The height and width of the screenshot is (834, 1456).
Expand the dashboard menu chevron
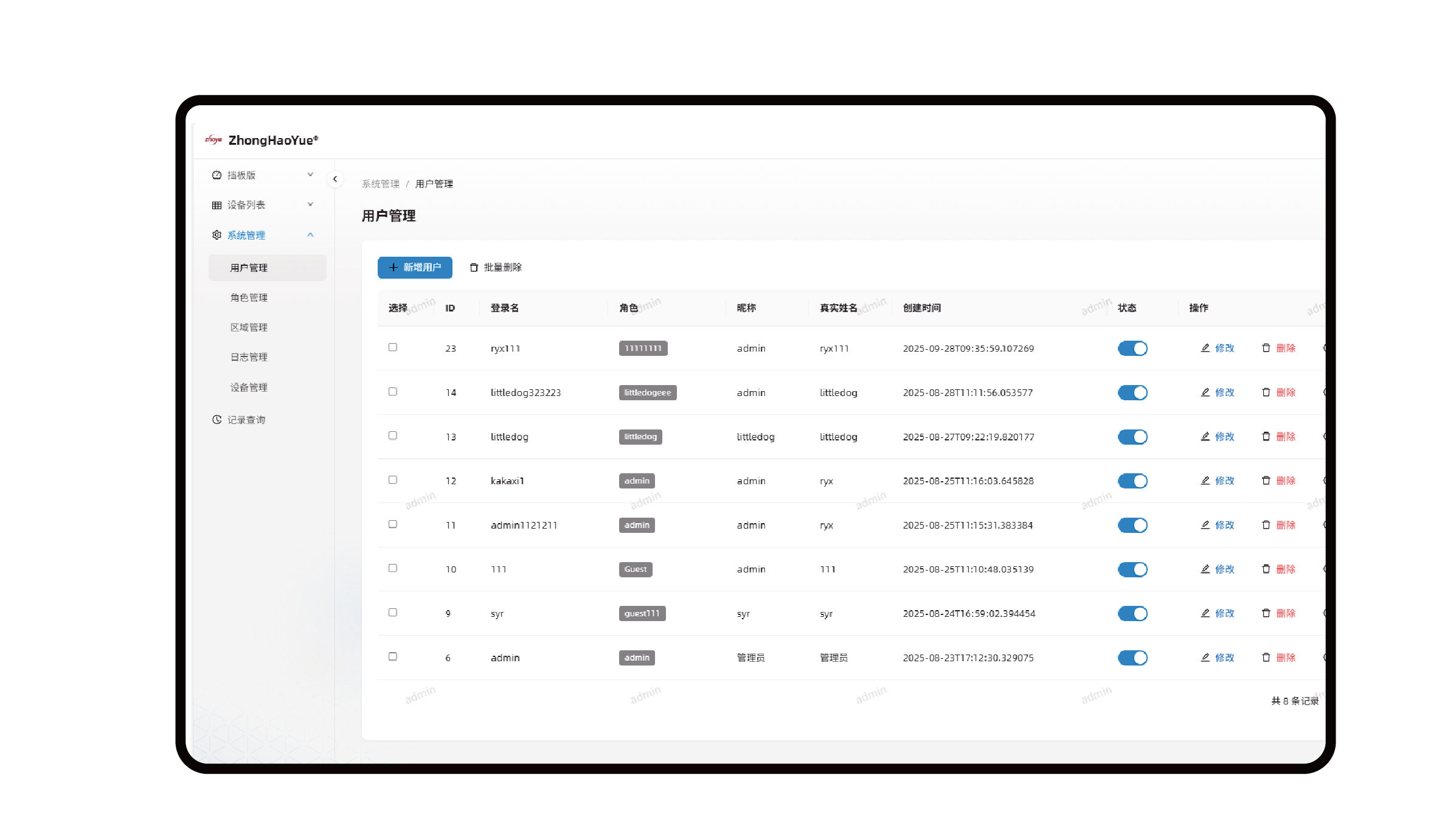click(x=310, y=175)
